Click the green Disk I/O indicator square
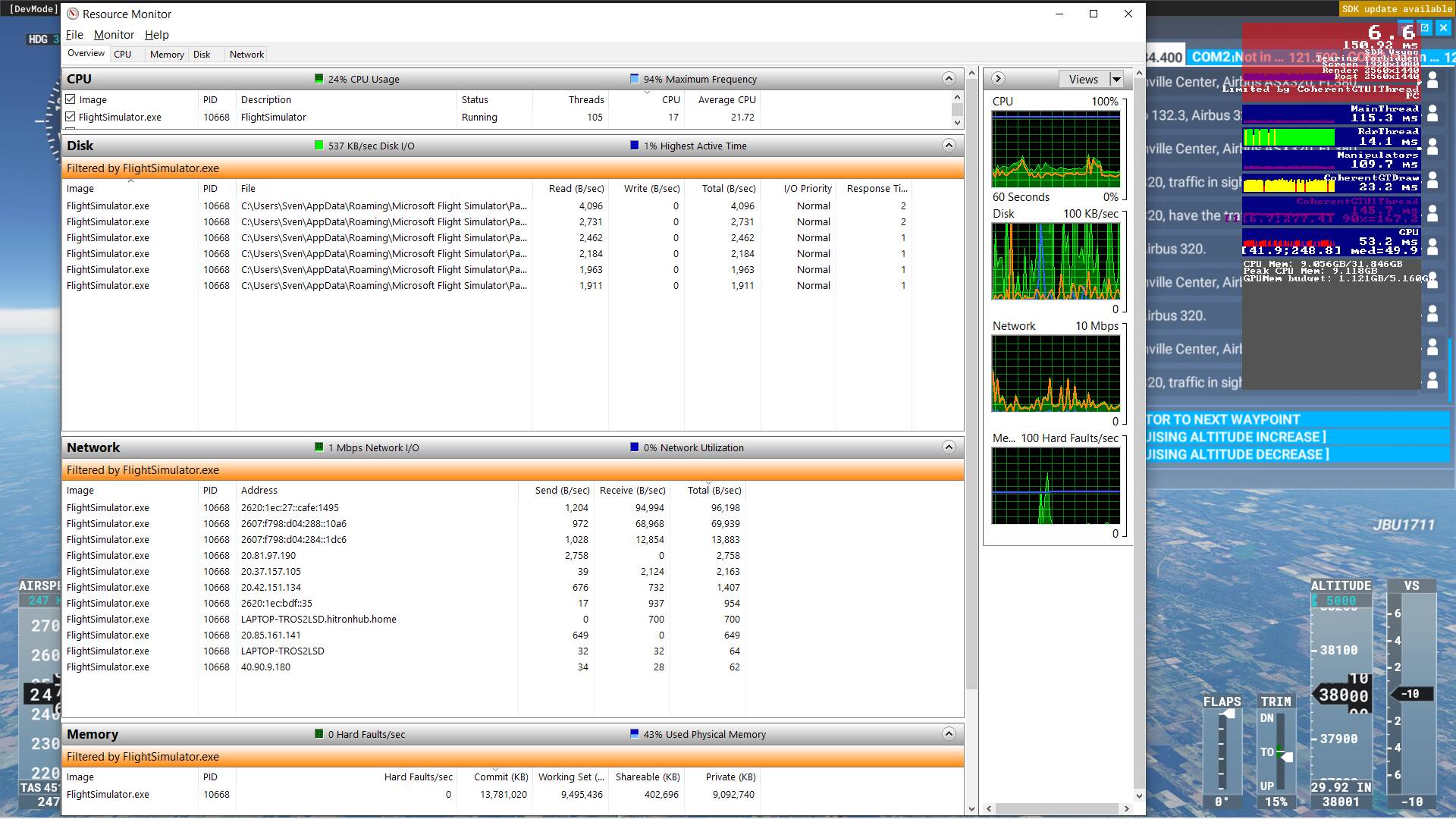The image size is (1456, 819). point(319,146)
